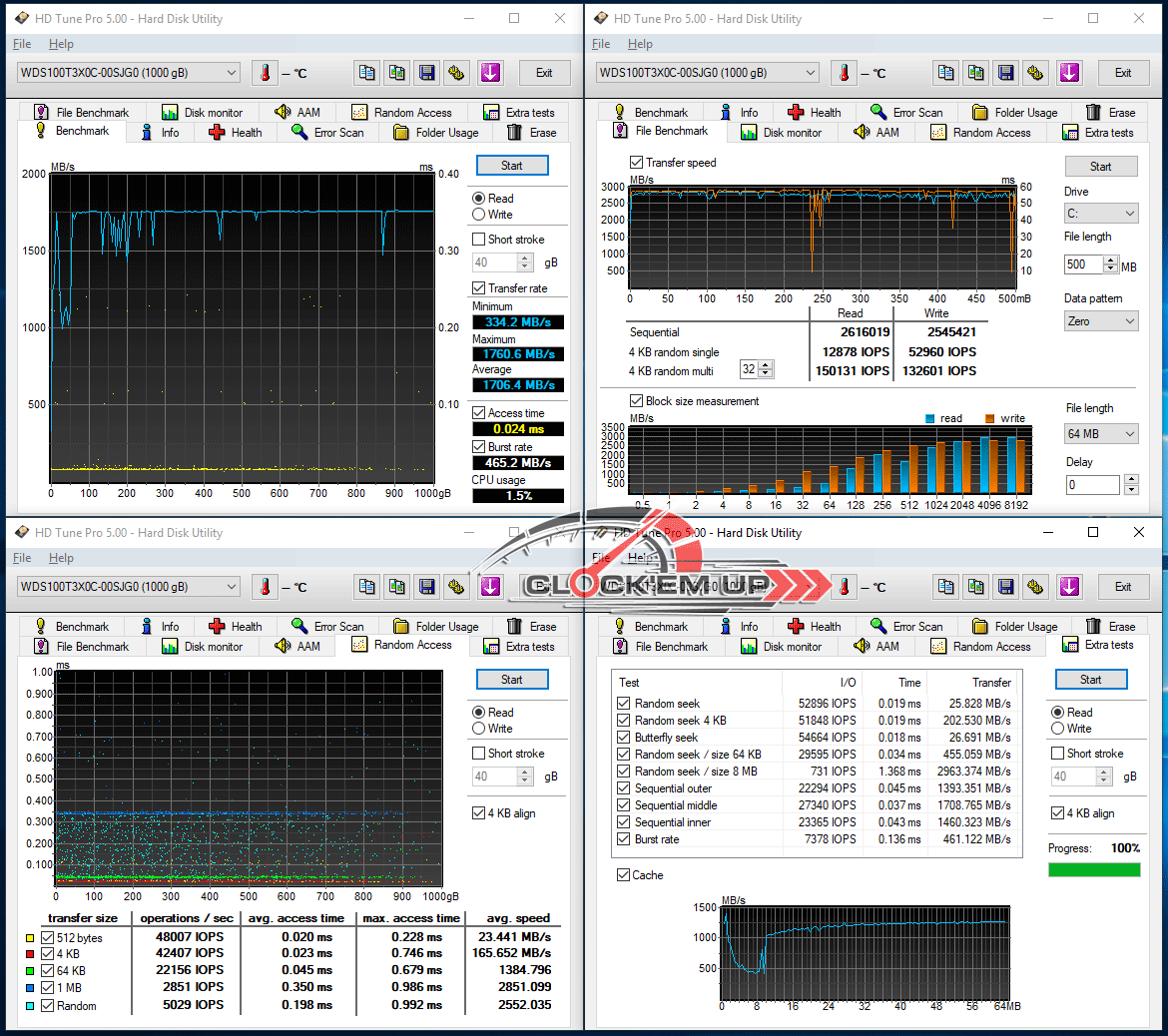Expand the 64 MB File length dropdown
1168x1036 pixels.
coord(1101,434)
